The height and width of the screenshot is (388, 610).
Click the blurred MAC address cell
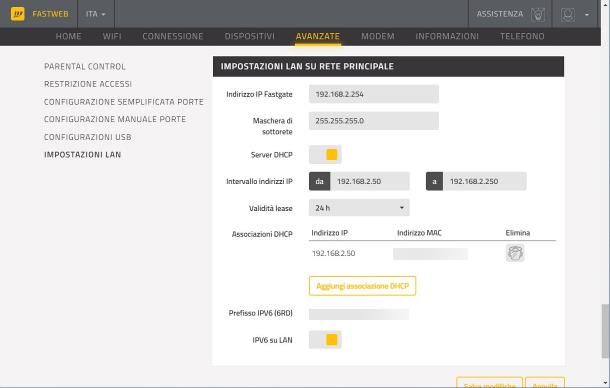click(x=430, y=254)
